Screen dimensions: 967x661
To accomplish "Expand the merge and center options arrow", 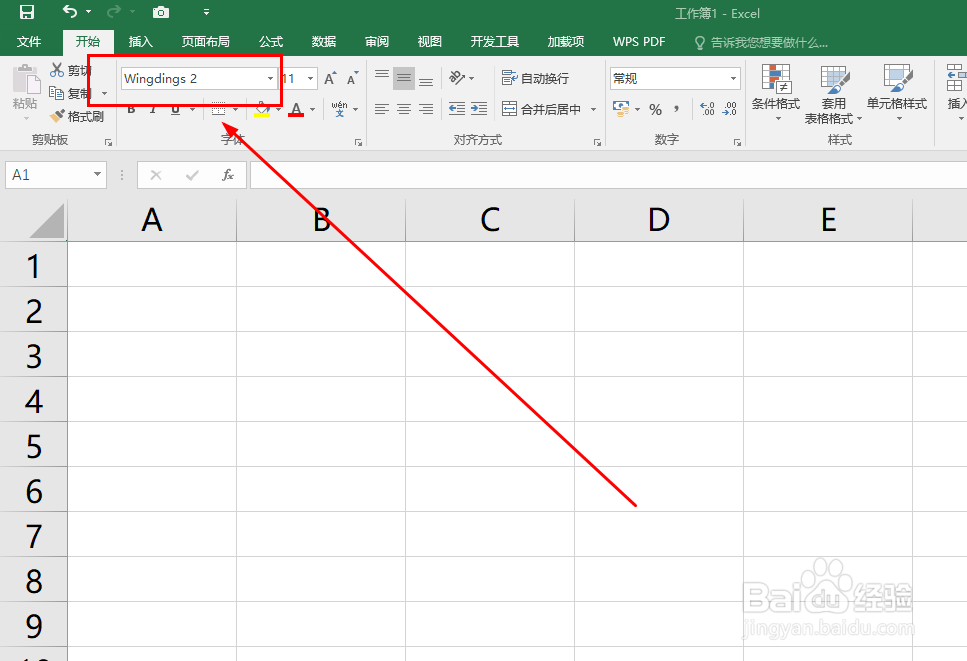I will pos(593,110).
